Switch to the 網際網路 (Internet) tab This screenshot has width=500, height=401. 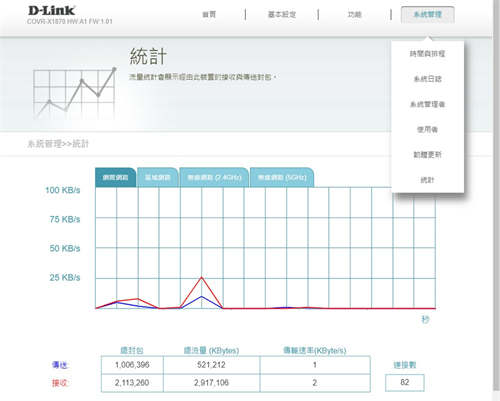(x=115, y=177)
